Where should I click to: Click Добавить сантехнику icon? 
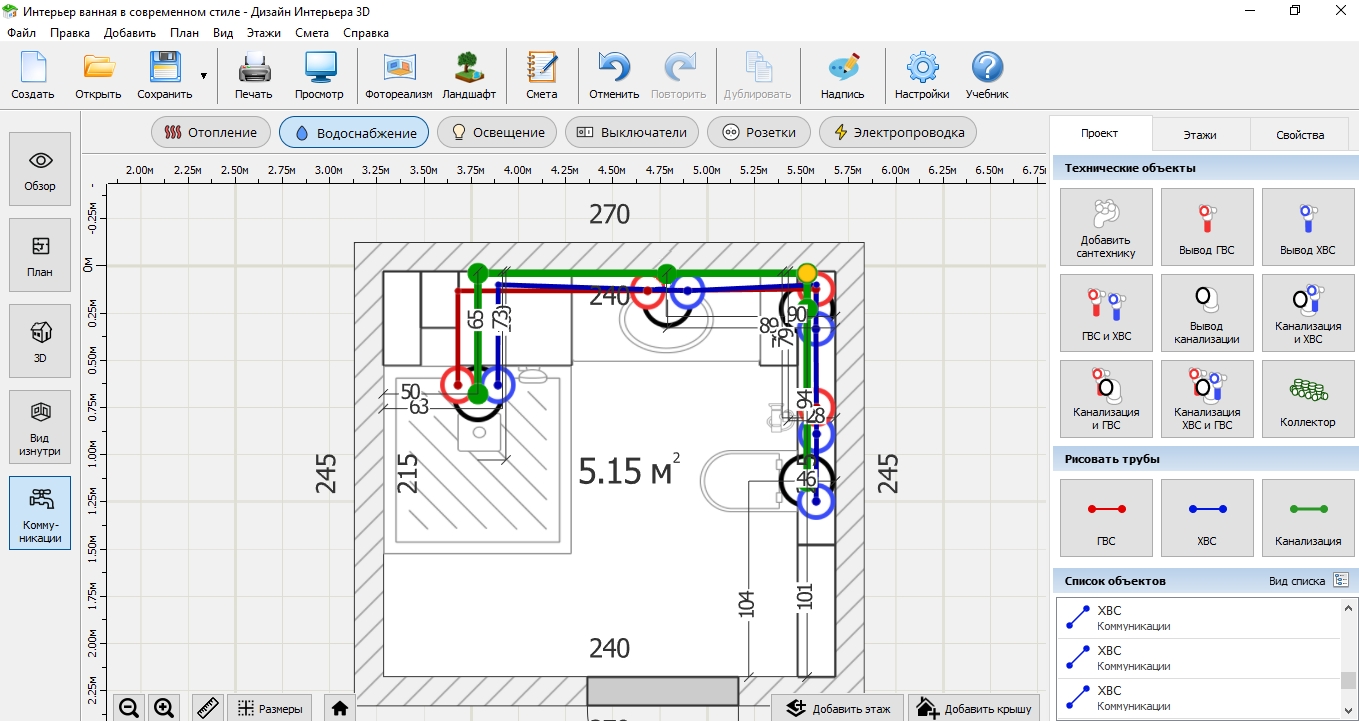click(1105, 226)
